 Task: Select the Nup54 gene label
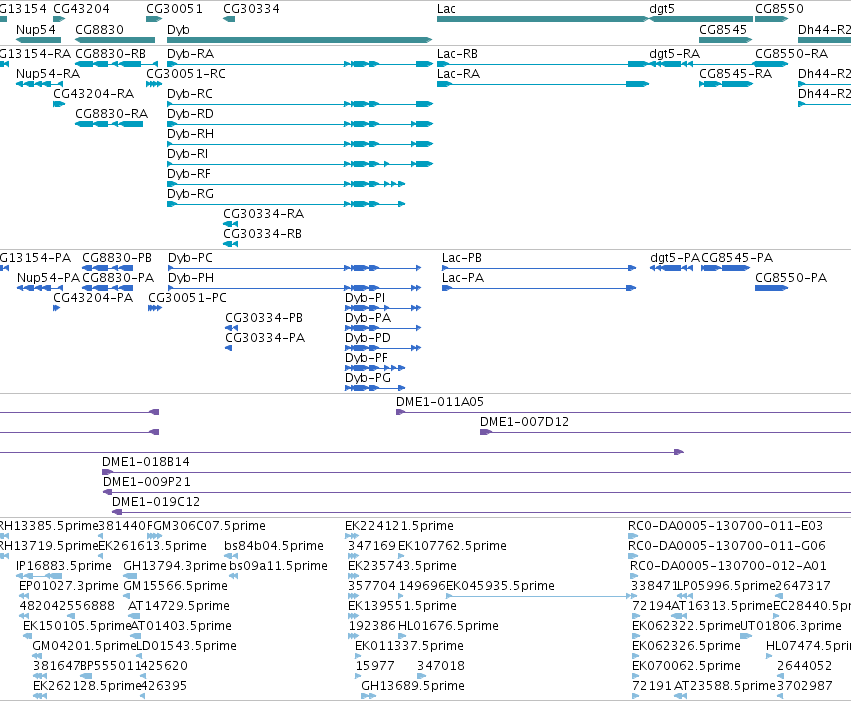click(x=36, y=30)
